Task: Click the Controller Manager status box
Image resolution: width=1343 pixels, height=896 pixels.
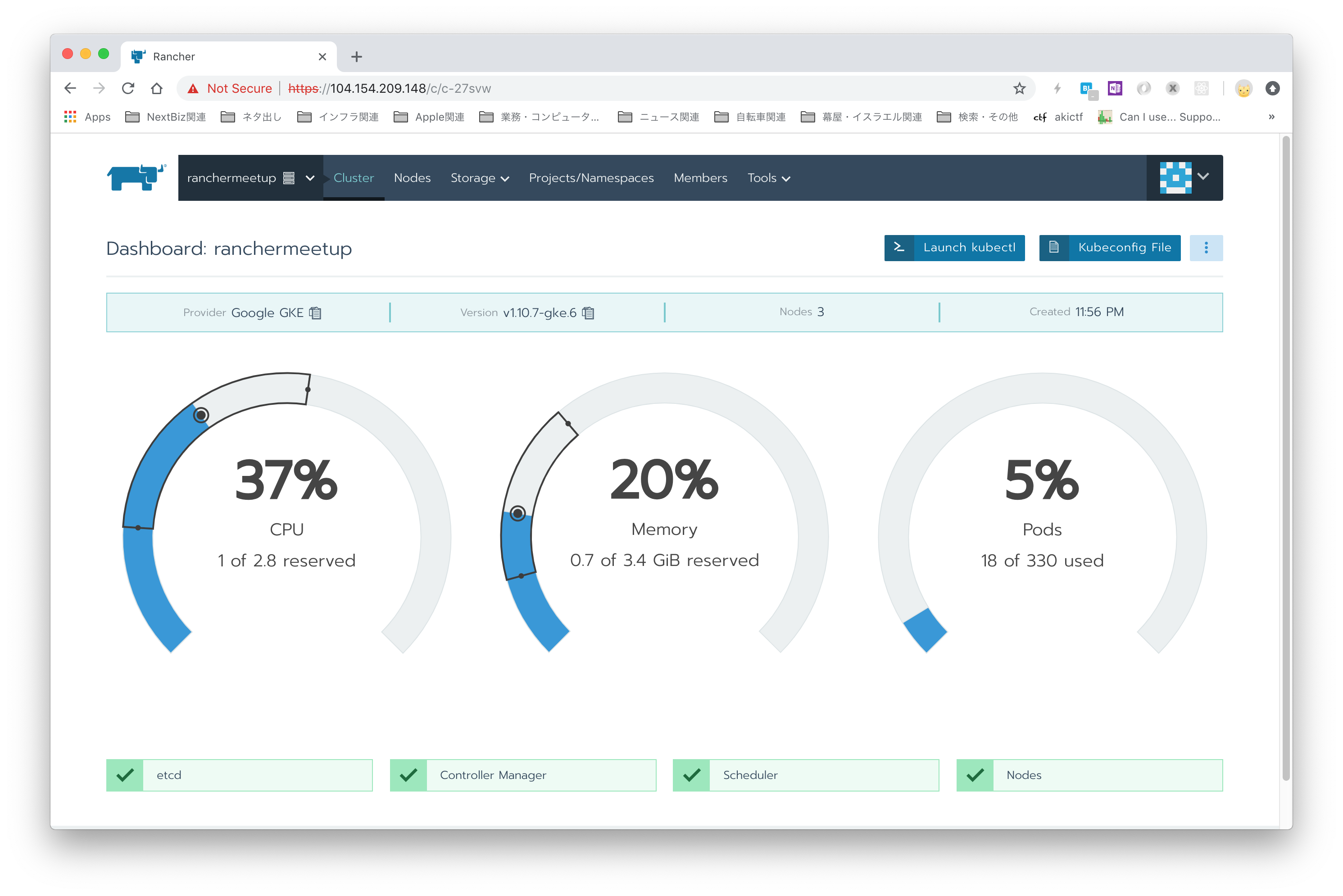Action: tap(523, 775)
